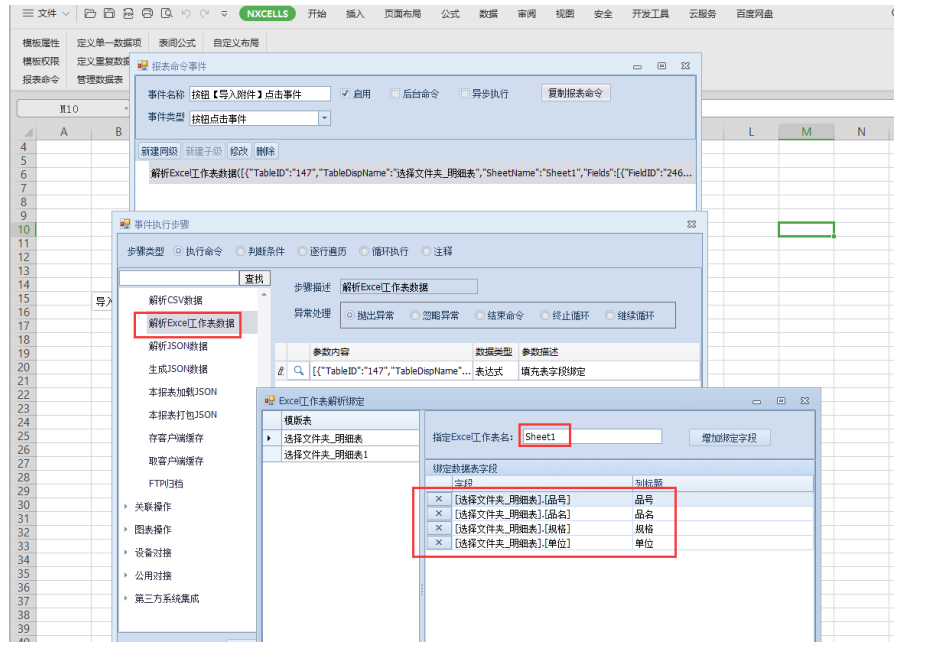Switch to the NXCELLS tab
931x652 pixels.
[267, 14]
